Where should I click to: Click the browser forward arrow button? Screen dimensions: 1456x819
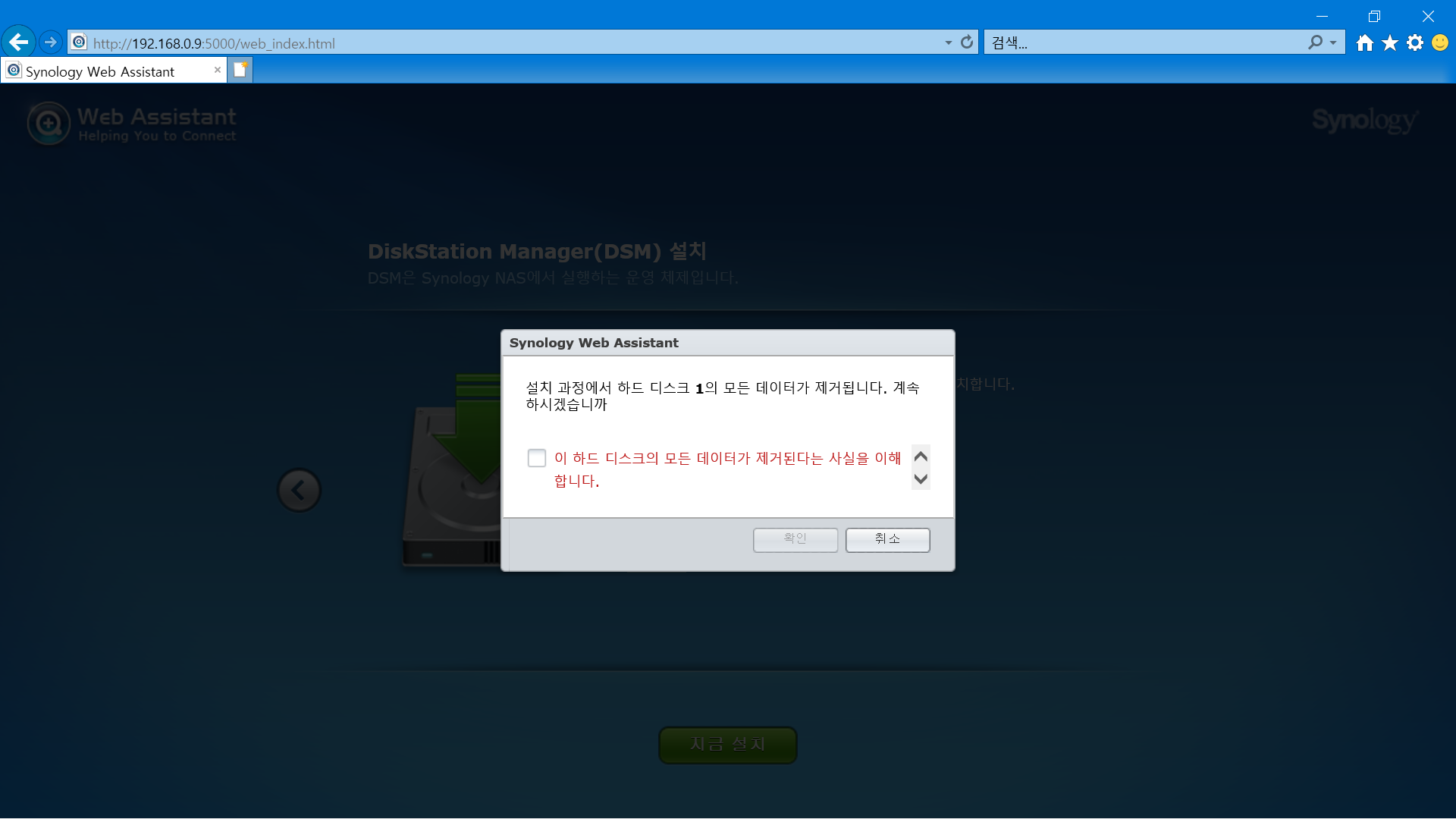pyautogui.click(x=51, y=42)
